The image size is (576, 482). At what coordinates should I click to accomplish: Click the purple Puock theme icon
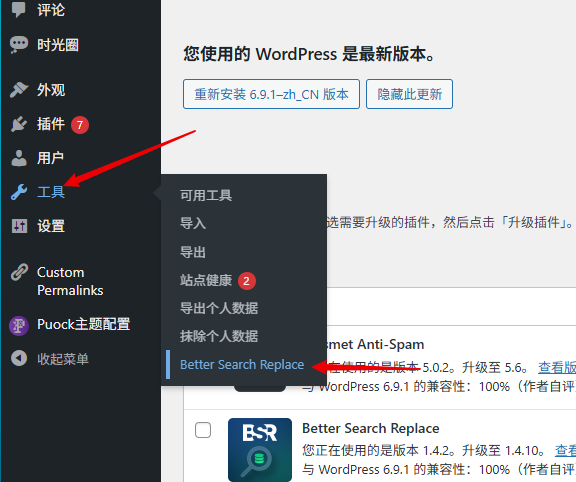(19, 326)
